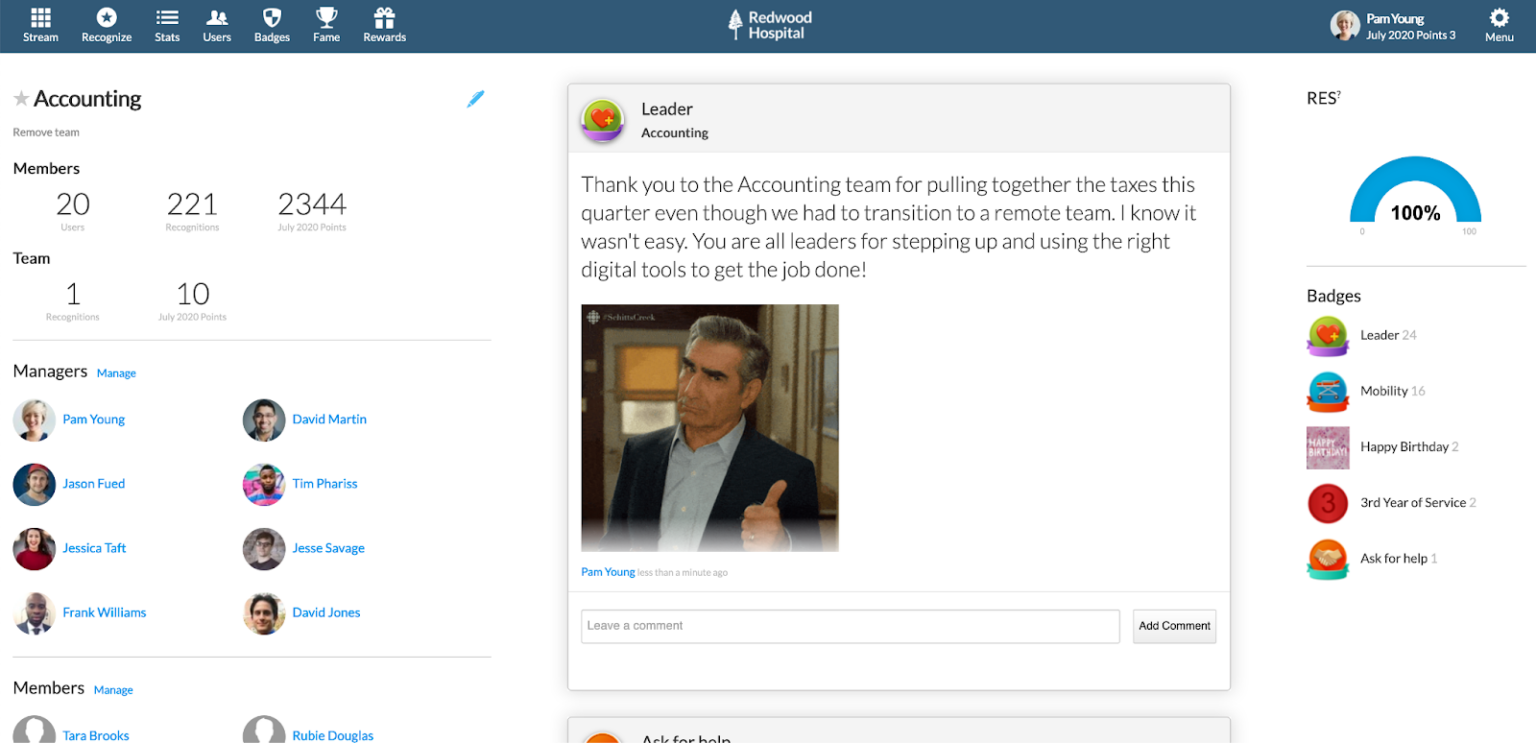This screenshot has height=743, width=1536.
Task: Open the Stream view
Action: click(x=40, y=24)
